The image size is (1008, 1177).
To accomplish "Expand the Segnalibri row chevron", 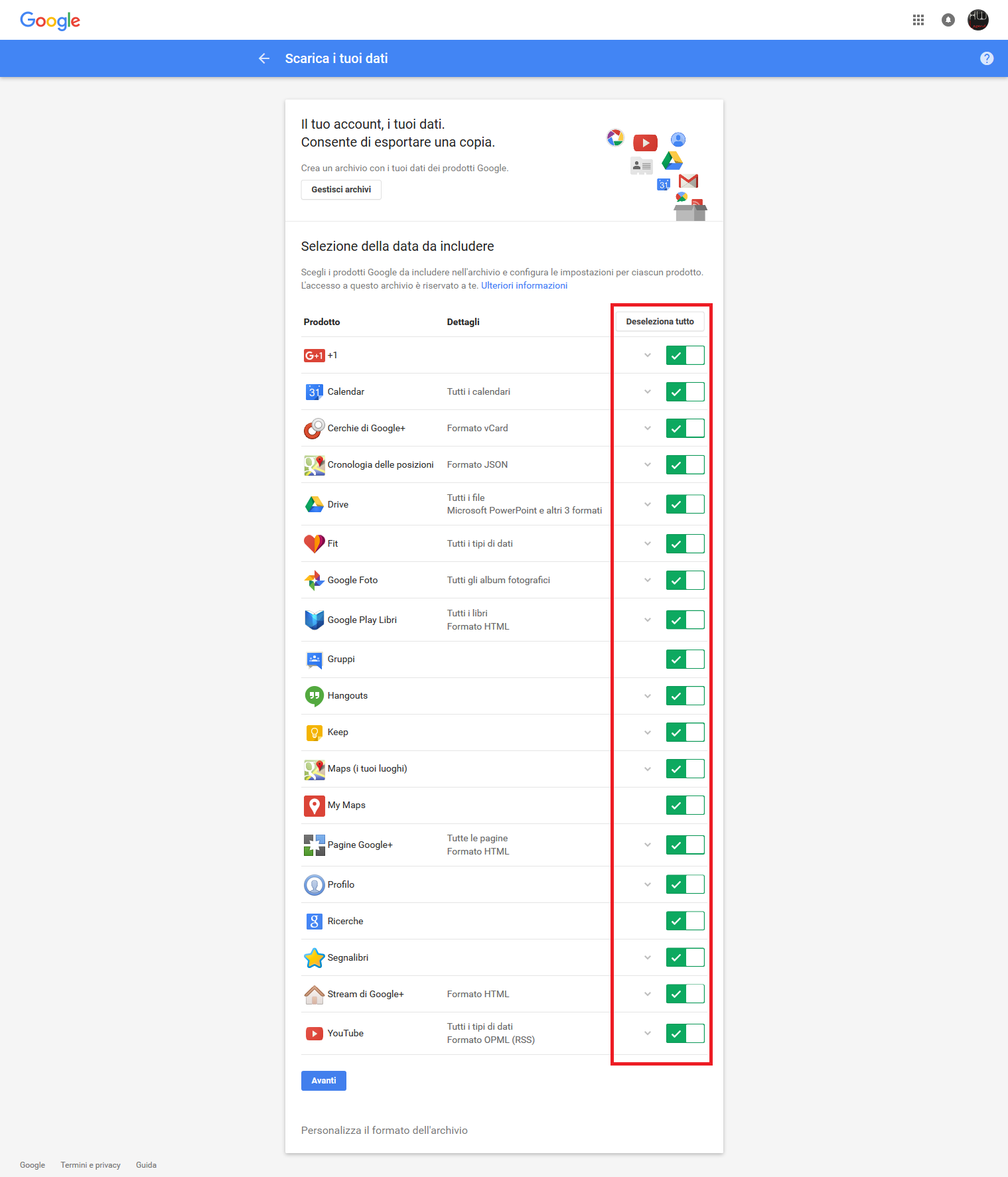I will click(648, 957).
